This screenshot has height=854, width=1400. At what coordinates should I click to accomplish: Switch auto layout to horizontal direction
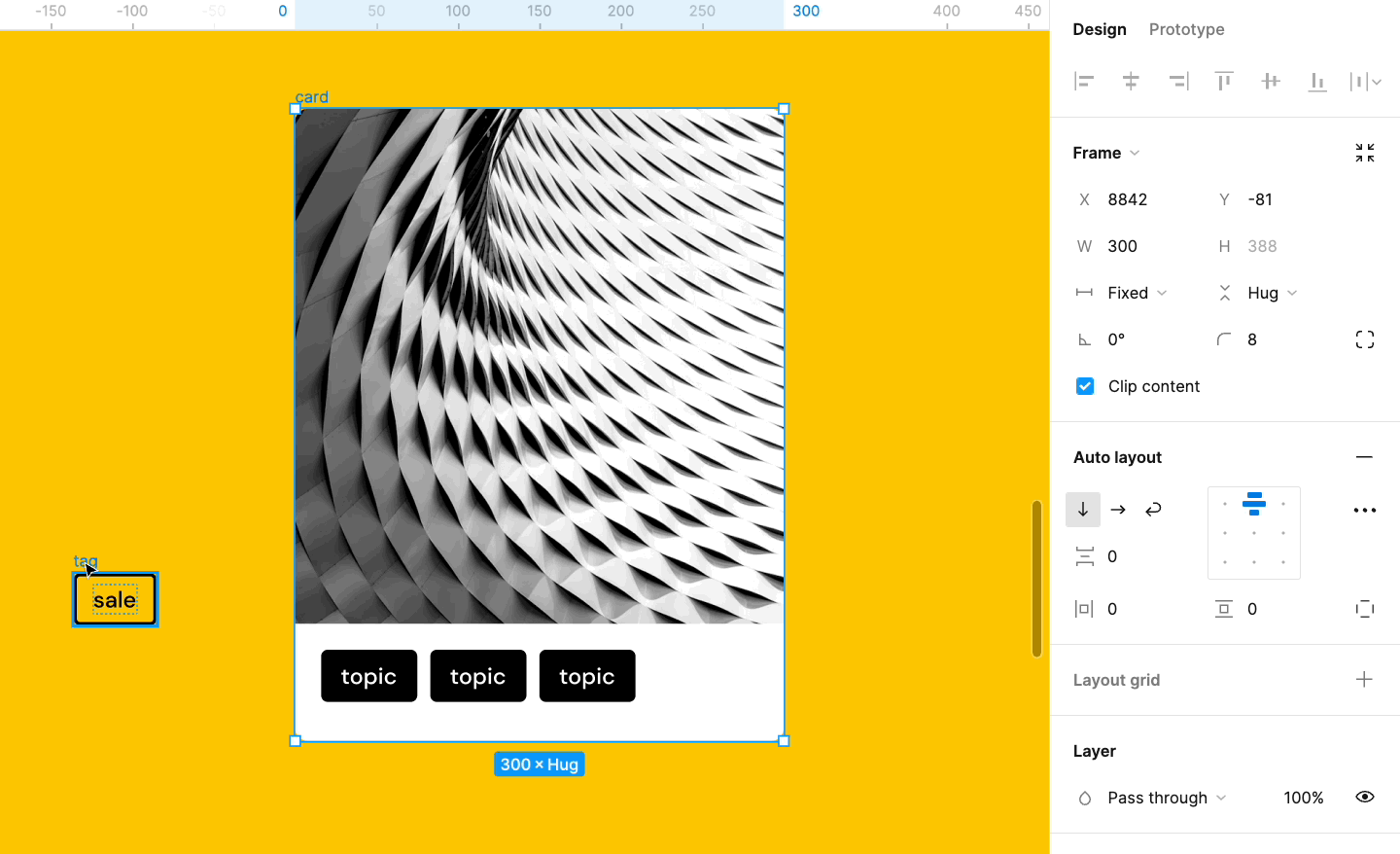(x=1117, y=509)
